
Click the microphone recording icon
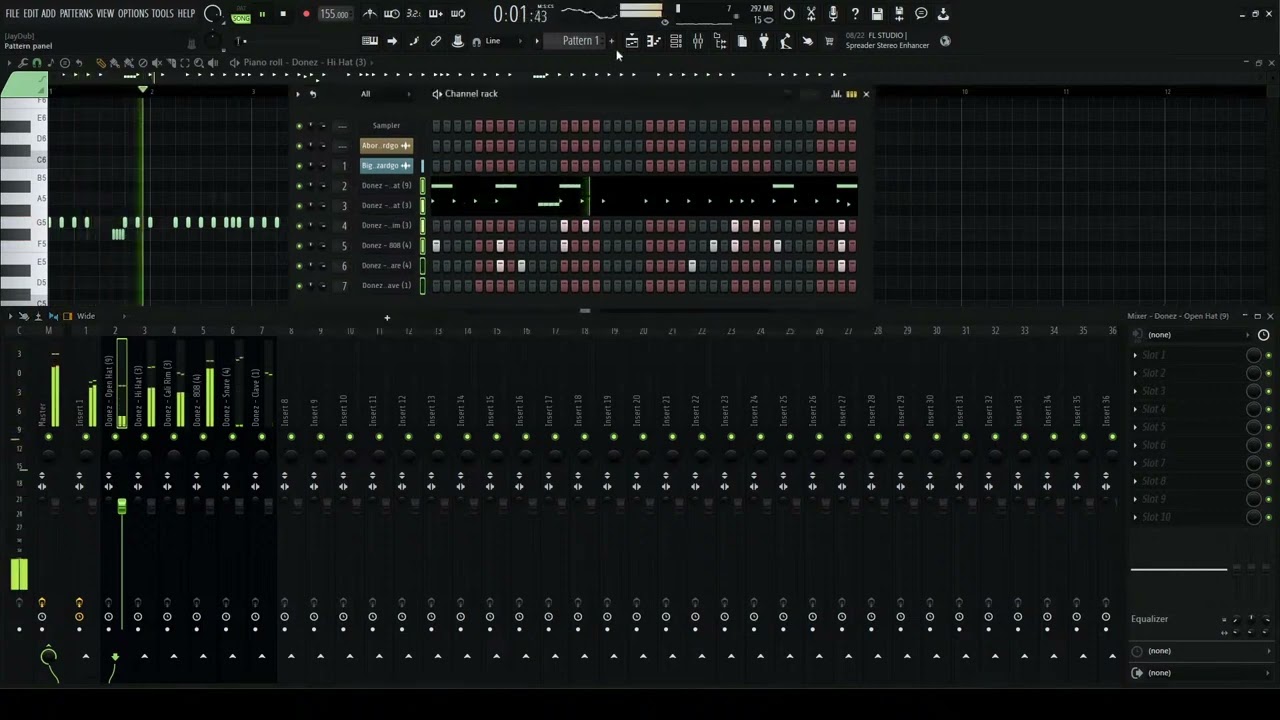[833, 14]
